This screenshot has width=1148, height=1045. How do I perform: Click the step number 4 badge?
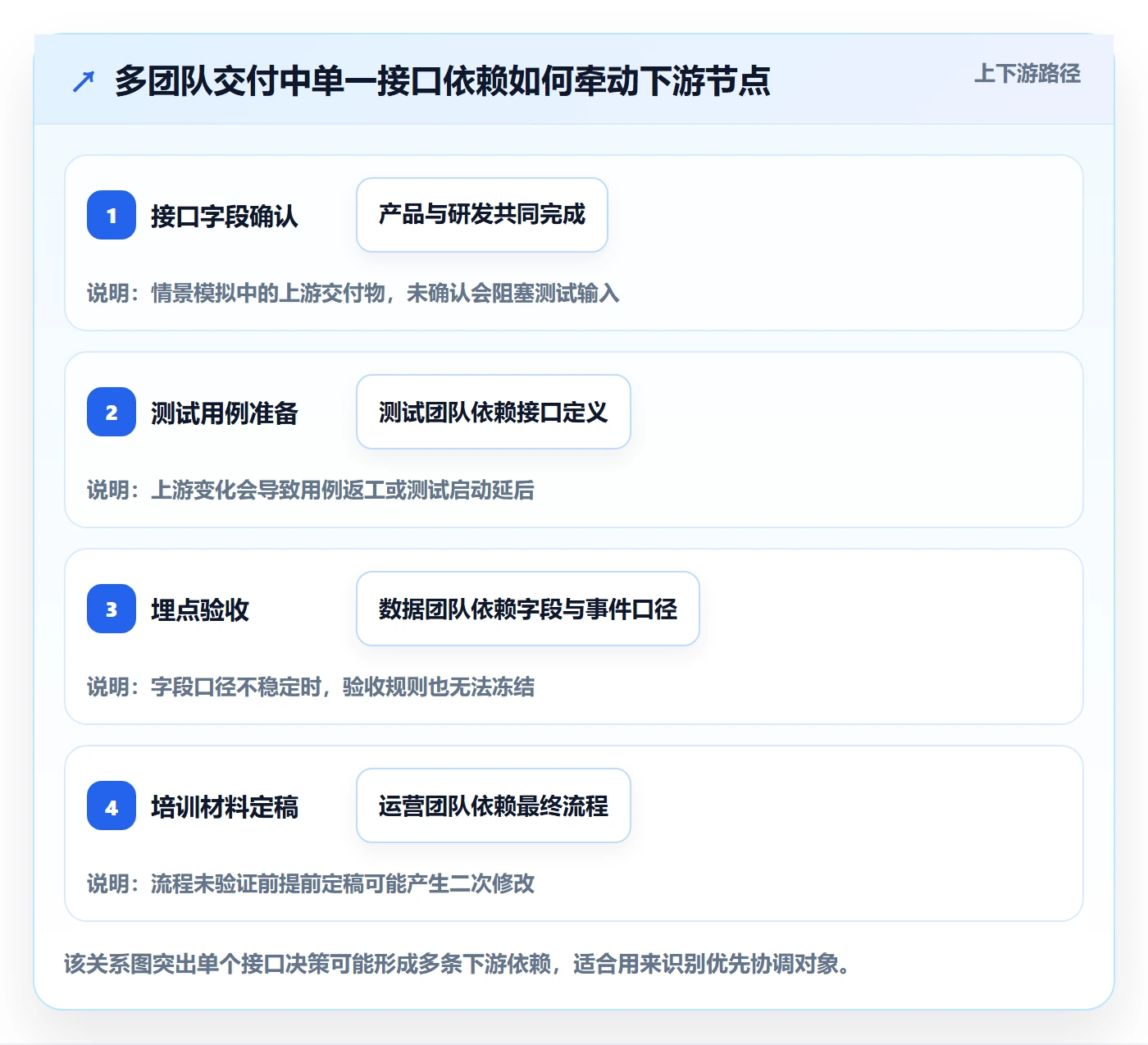[112, 805]
